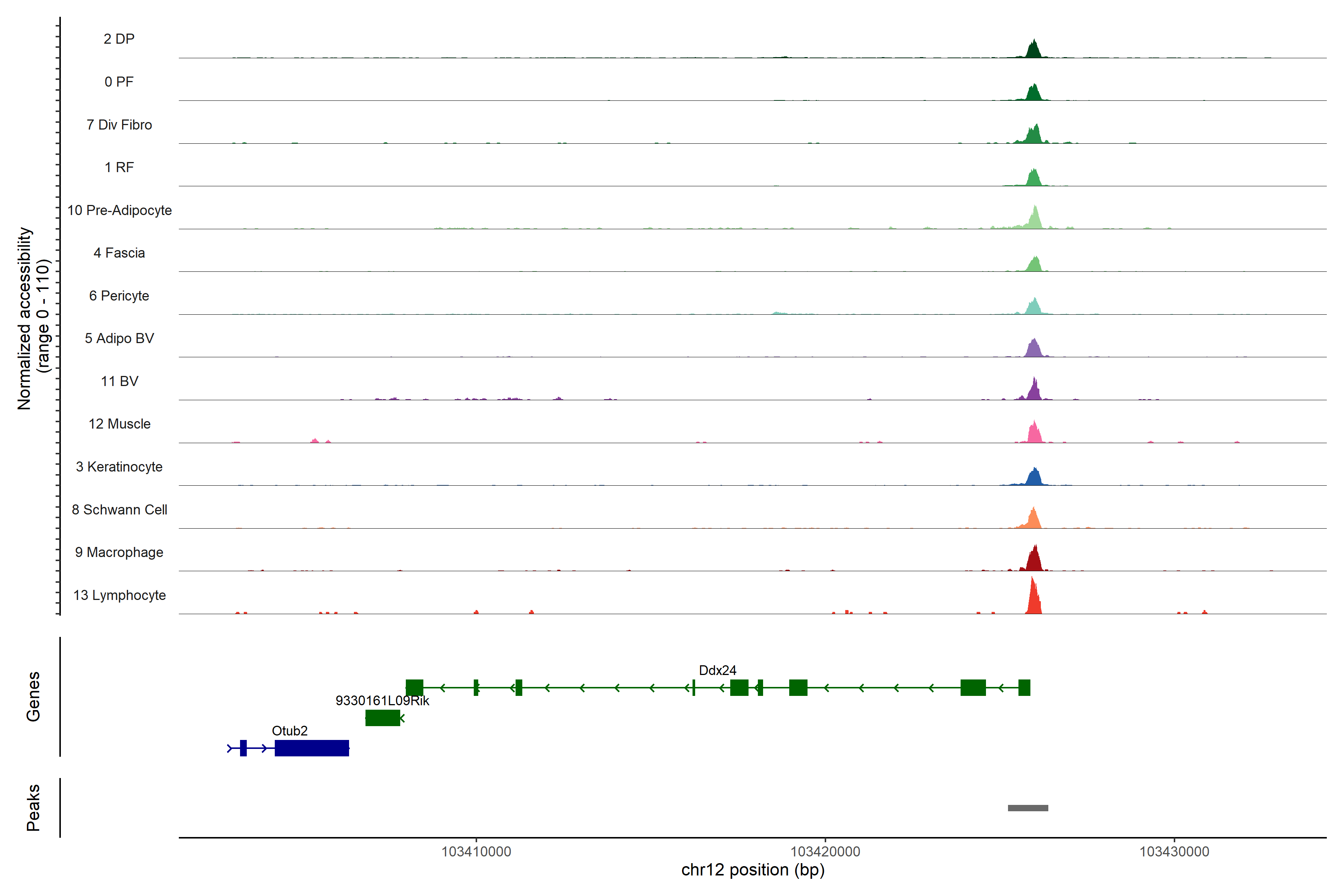Click the Genes panel label

[33, 697]
